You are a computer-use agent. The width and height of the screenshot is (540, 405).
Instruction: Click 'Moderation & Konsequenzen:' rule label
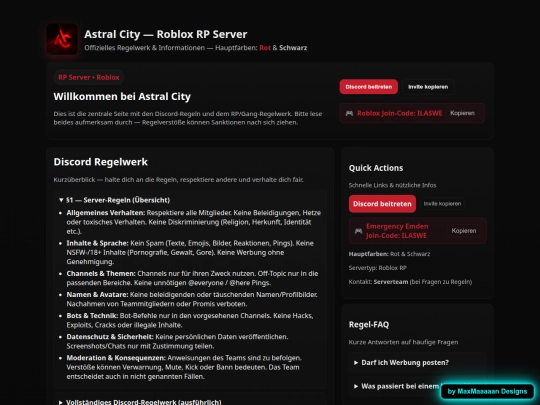[116, 358]
